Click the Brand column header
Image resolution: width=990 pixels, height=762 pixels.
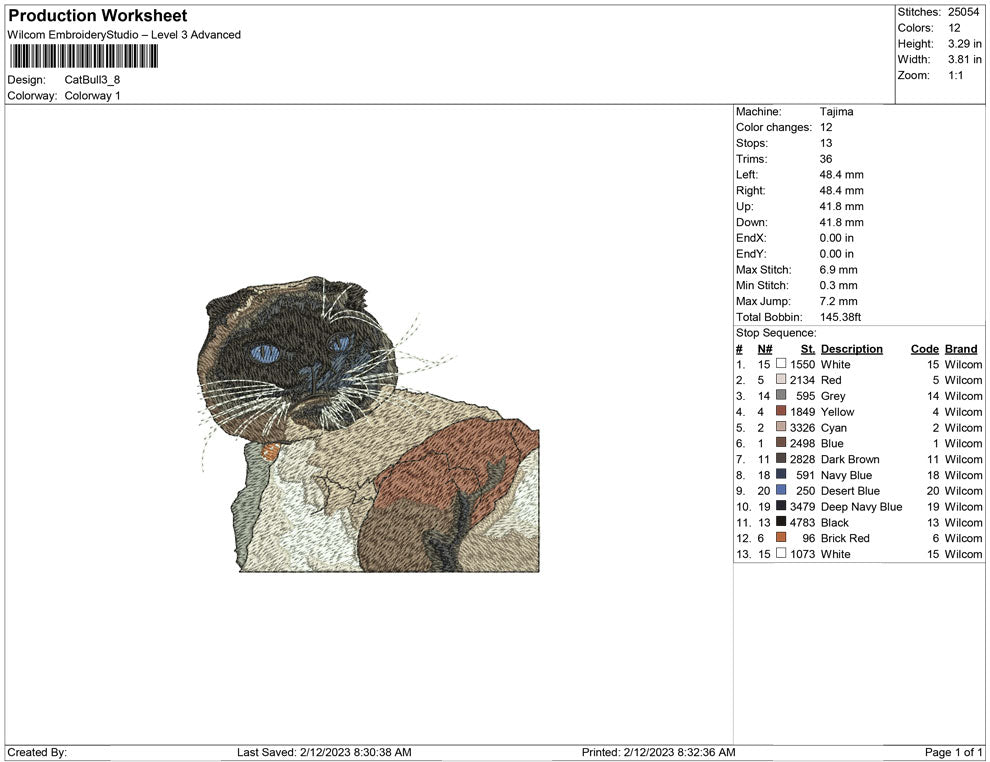[x=961, y=349]
